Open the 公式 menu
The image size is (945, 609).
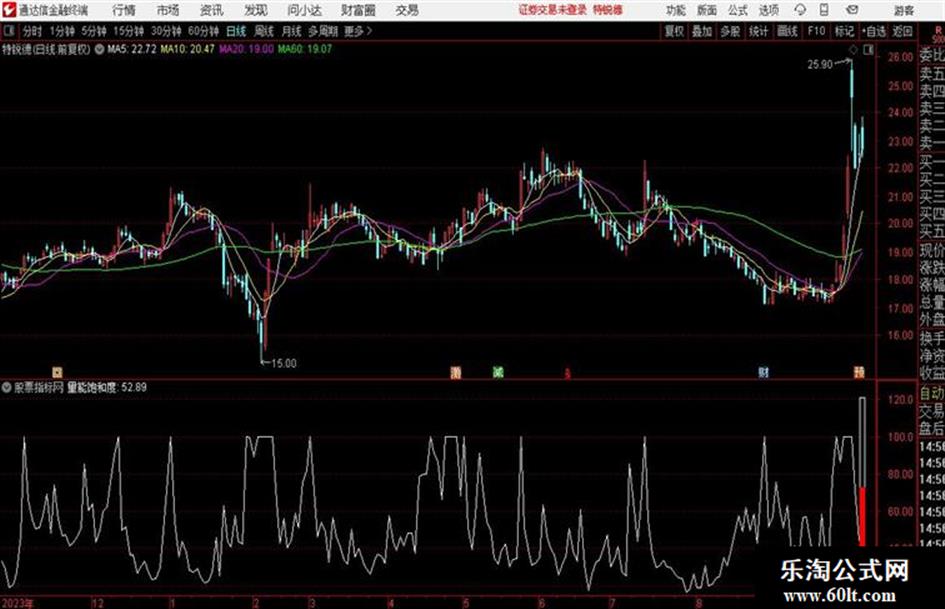coord(737,10)
